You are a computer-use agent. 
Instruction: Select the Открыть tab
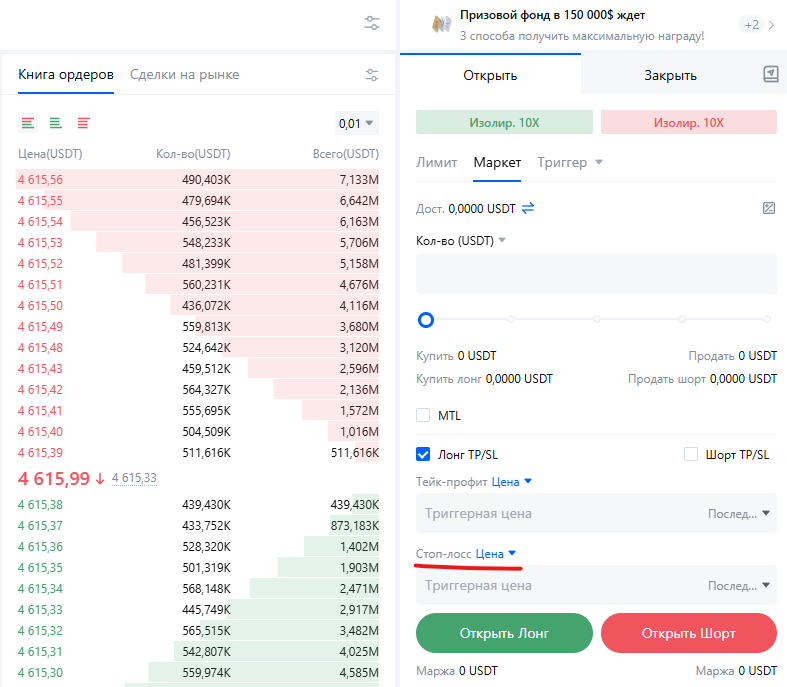(490, 75)
